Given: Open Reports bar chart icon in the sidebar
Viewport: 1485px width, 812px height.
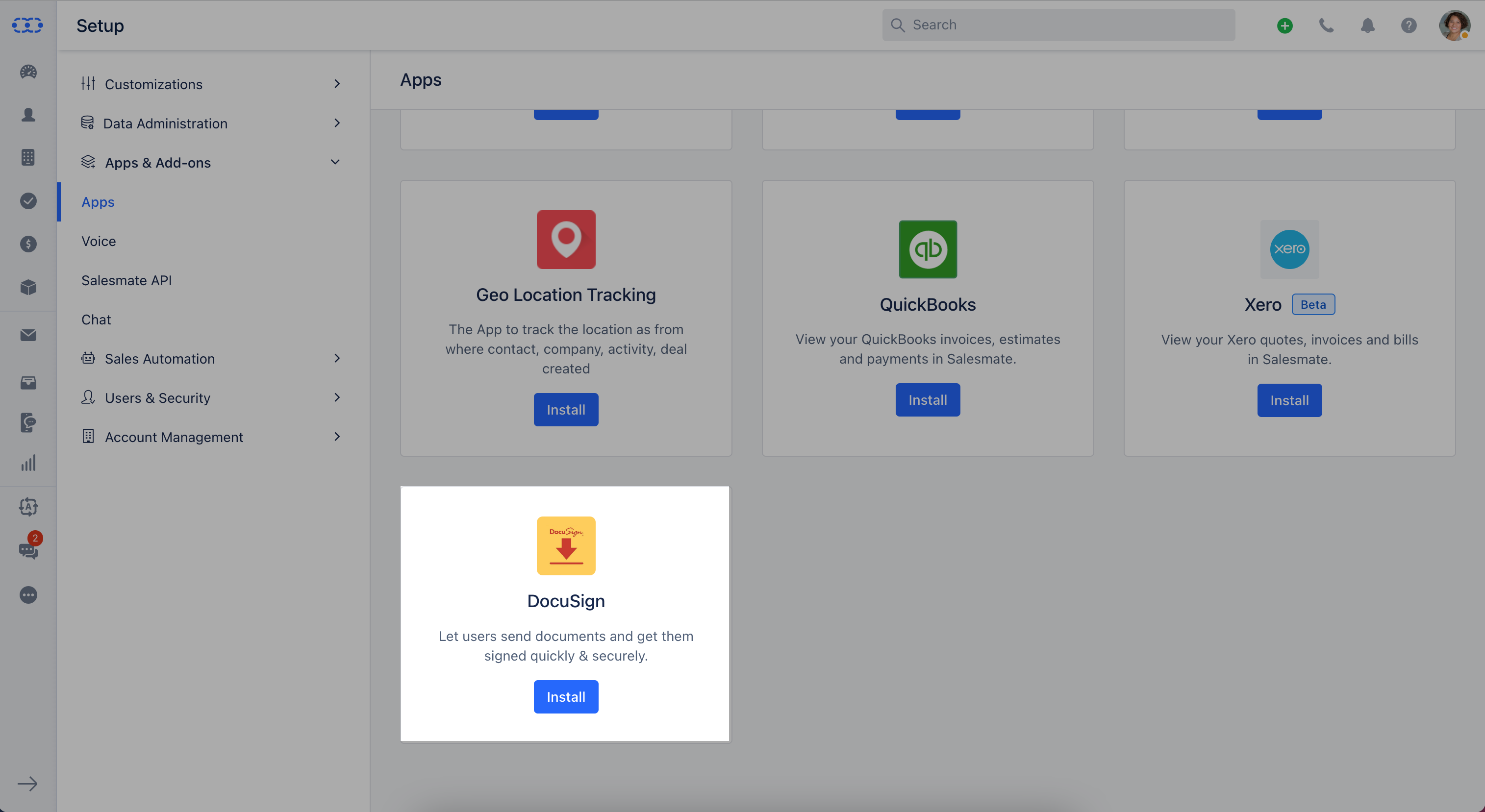Looking at the screenshot, I should 28,463.
